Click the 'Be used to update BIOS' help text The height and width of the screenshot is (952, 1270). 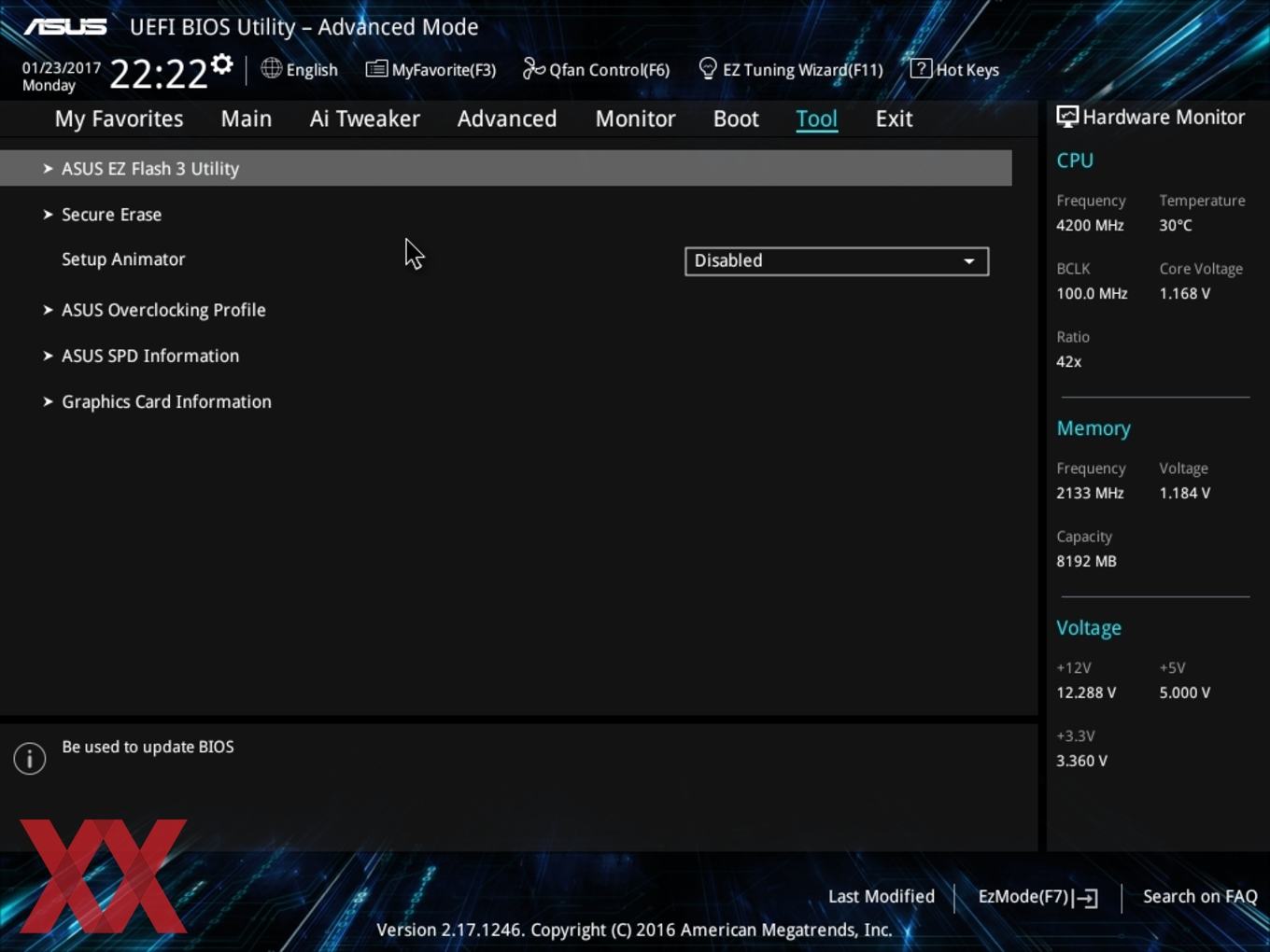point(148,747)
